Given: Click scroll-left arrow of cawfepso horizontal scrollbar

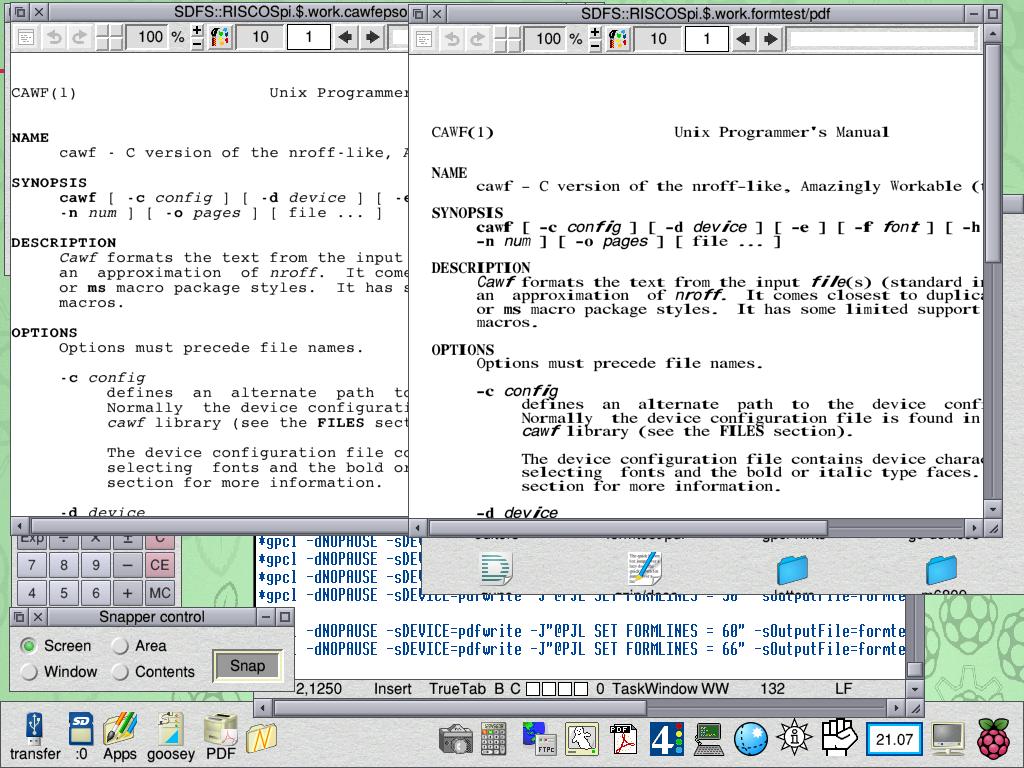Looking at the screenshot, I should click(20, 526).
